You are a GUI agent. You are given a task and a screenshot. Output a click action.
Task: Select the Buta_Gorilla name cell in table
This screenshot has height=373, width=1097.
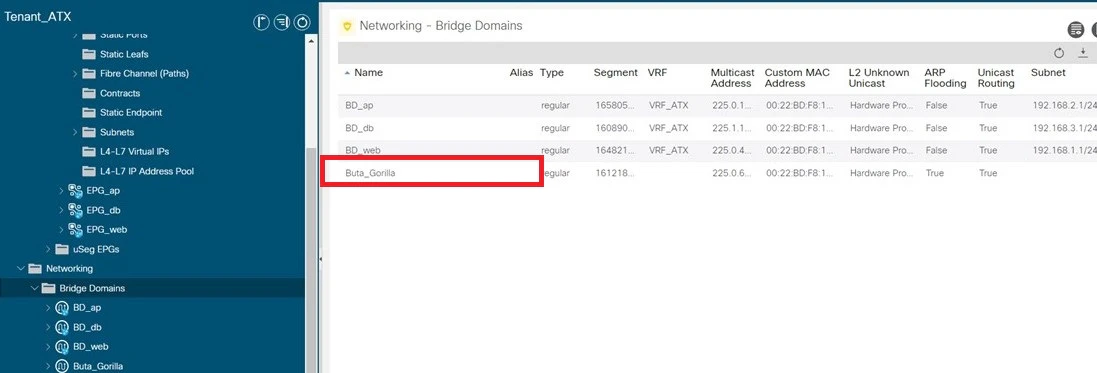(370, 173)
